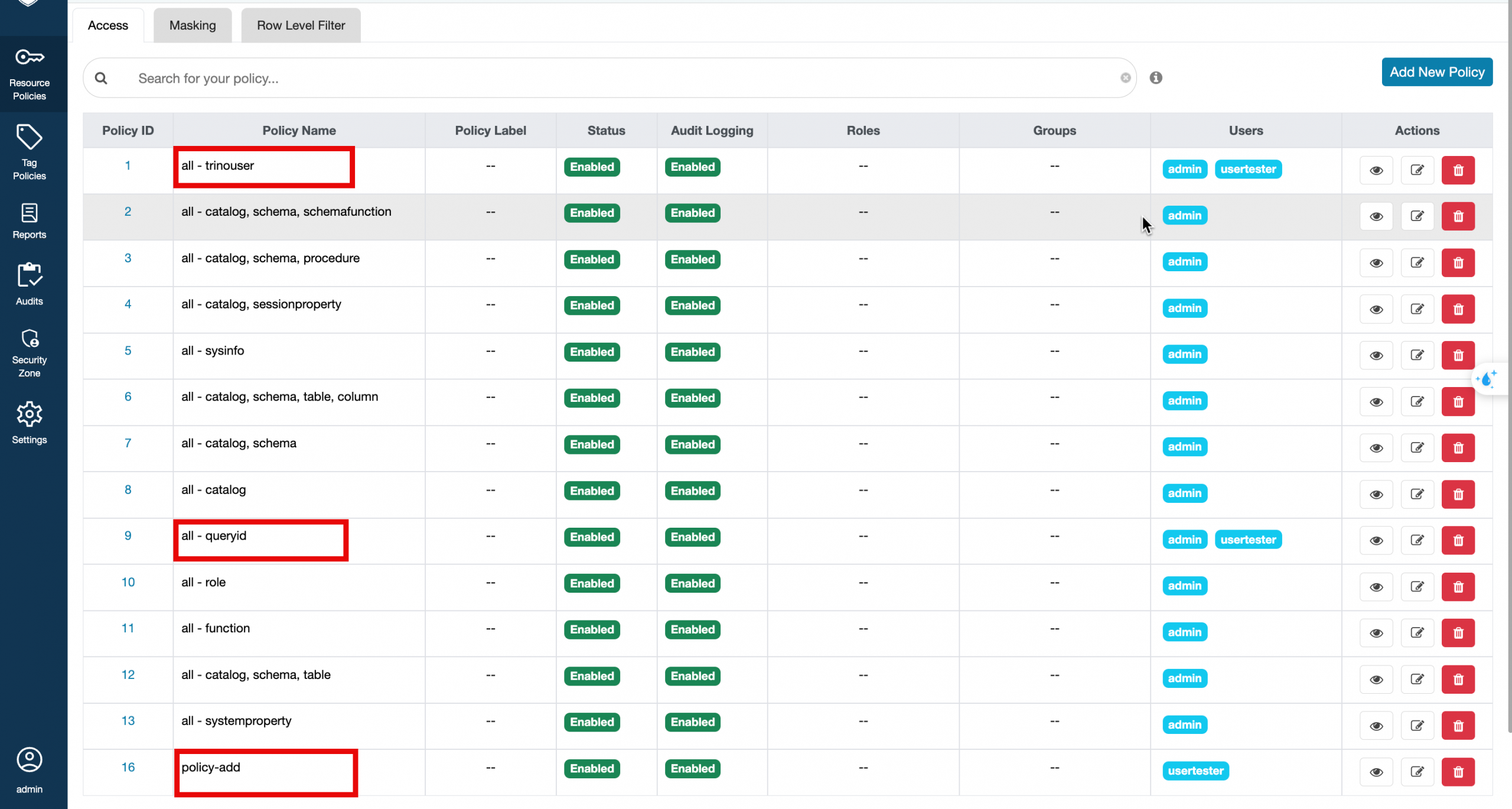This screenshot has width=1512, height=809.
Task: Open Resource Policies in sidebar
Action: tap(30, 74)
